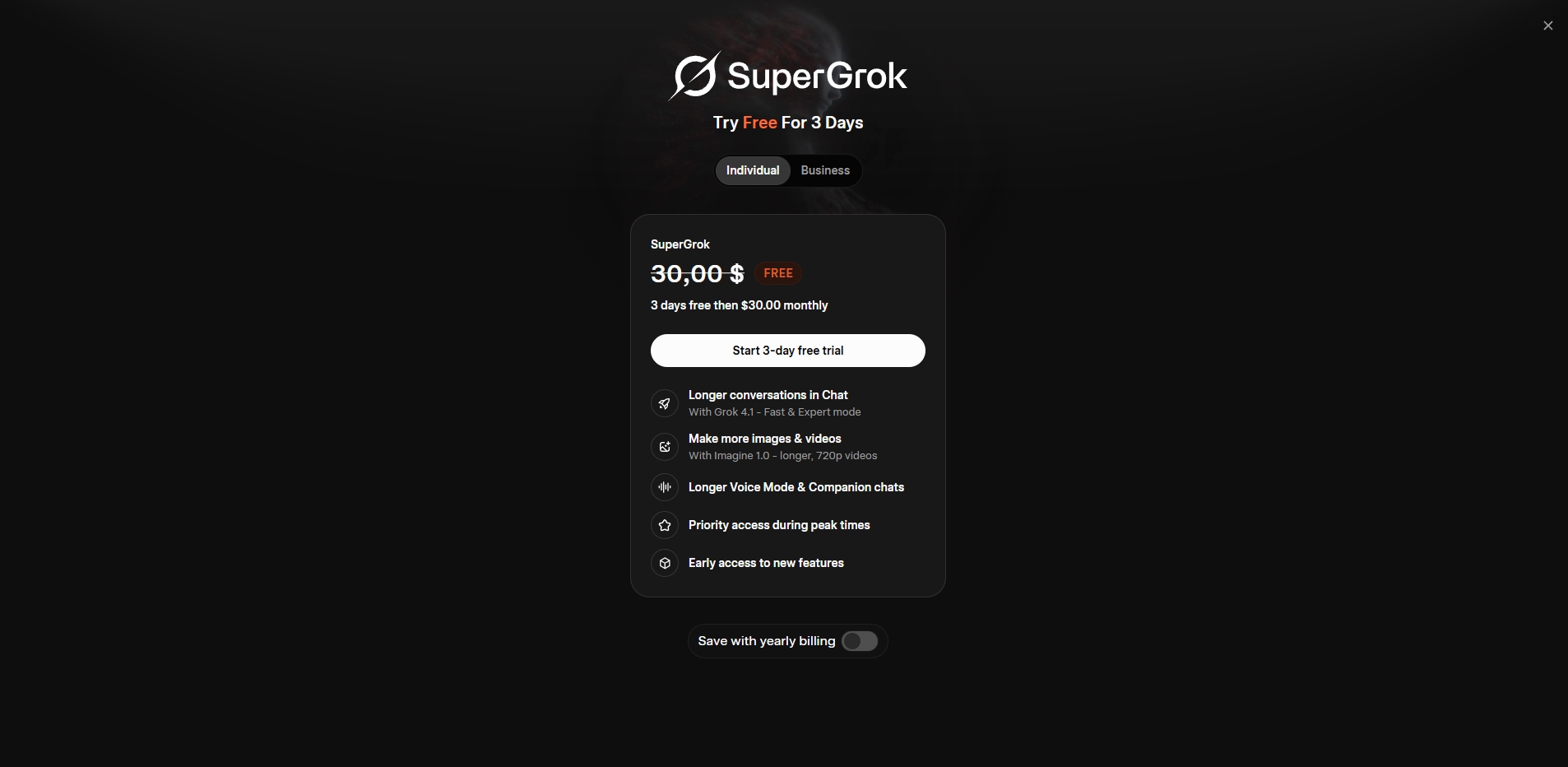Close the SuperGrok upgrade dialog
Screen dimensions: 1568x767
[1547, 26]
